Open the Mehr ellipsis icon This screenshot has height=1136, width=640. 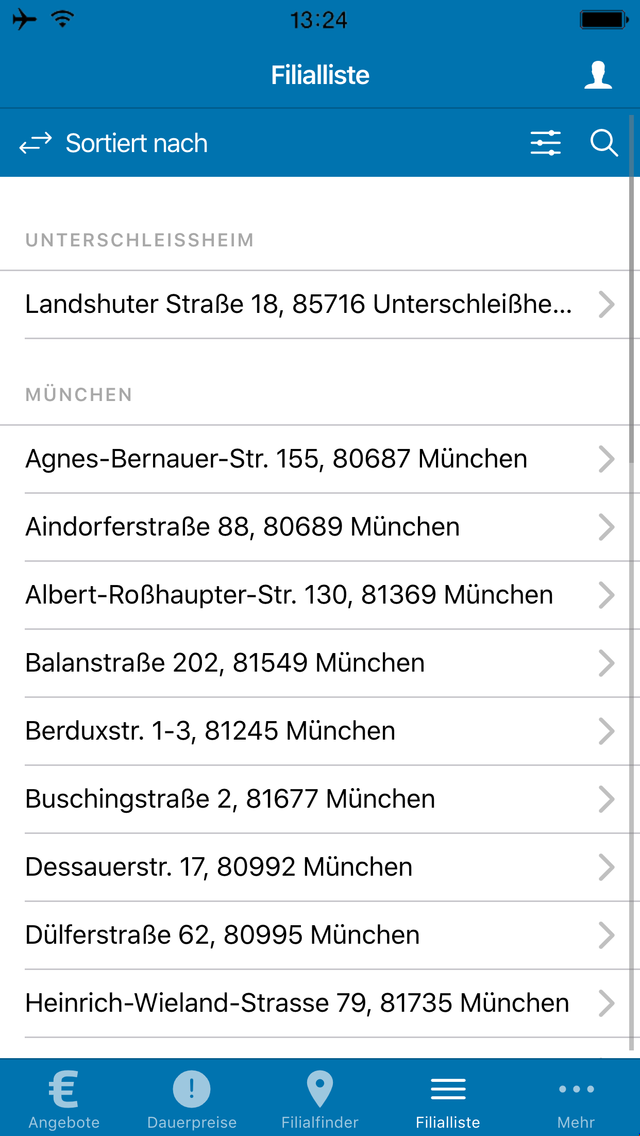point(575,1089)
